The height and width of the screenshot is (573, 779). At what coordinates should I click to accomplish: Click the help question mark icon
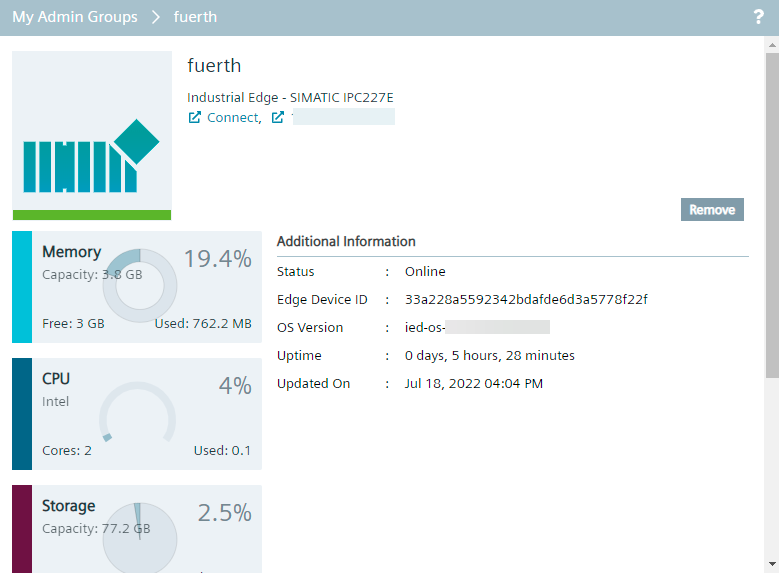coord(757,17)
